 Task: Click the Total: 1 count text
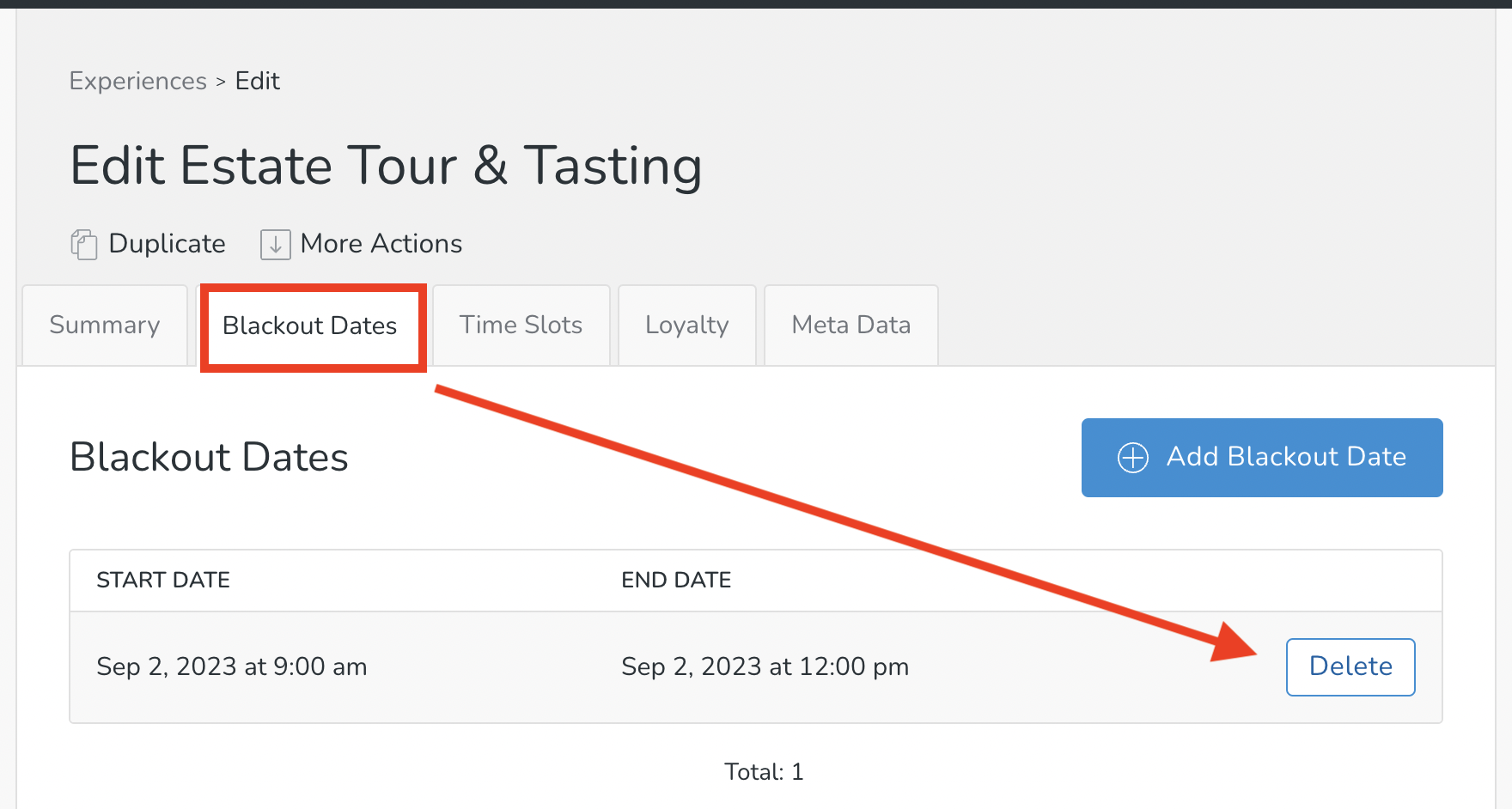click(763, 772)
